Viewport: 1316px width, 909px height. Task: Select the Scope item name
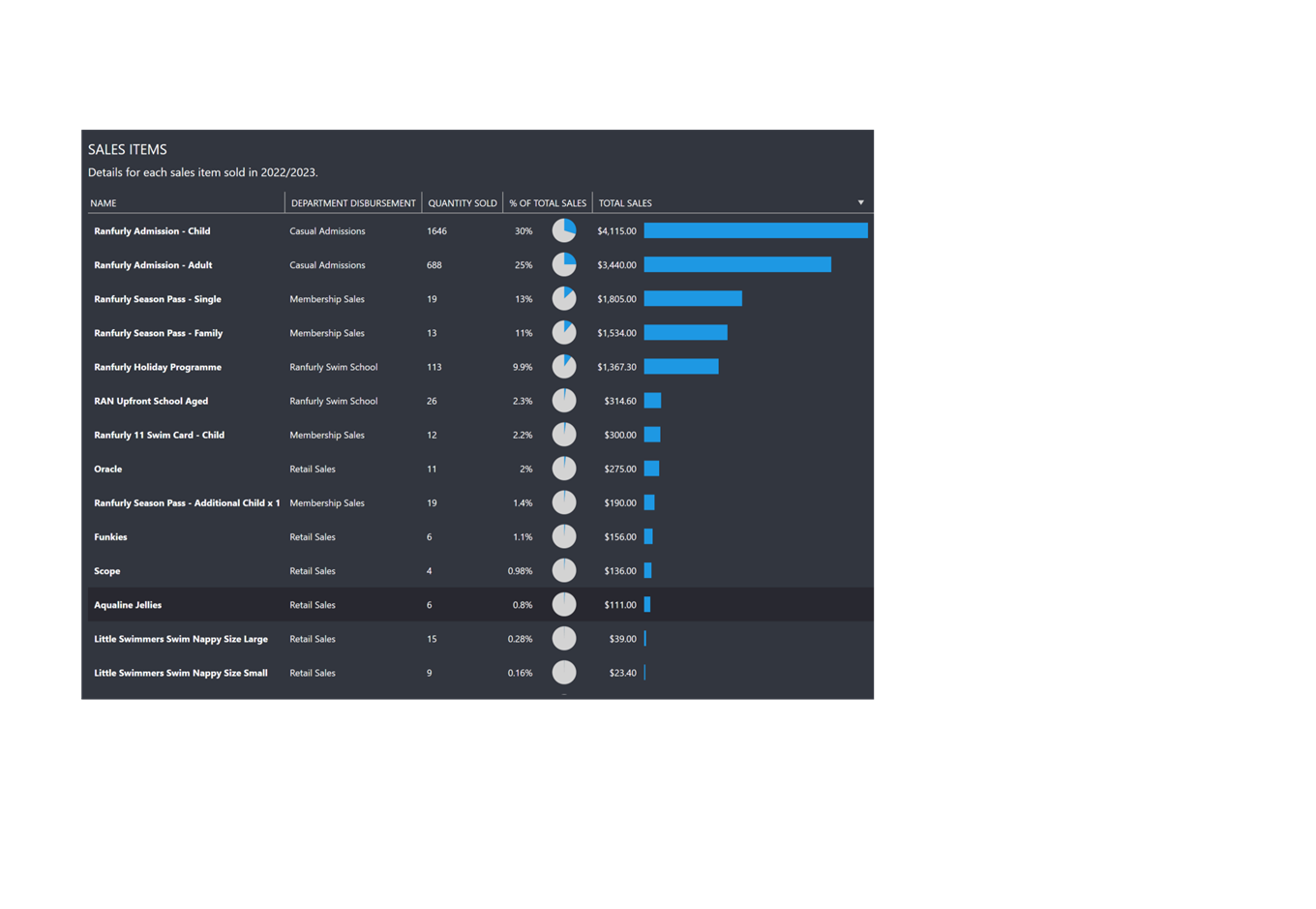107,571
